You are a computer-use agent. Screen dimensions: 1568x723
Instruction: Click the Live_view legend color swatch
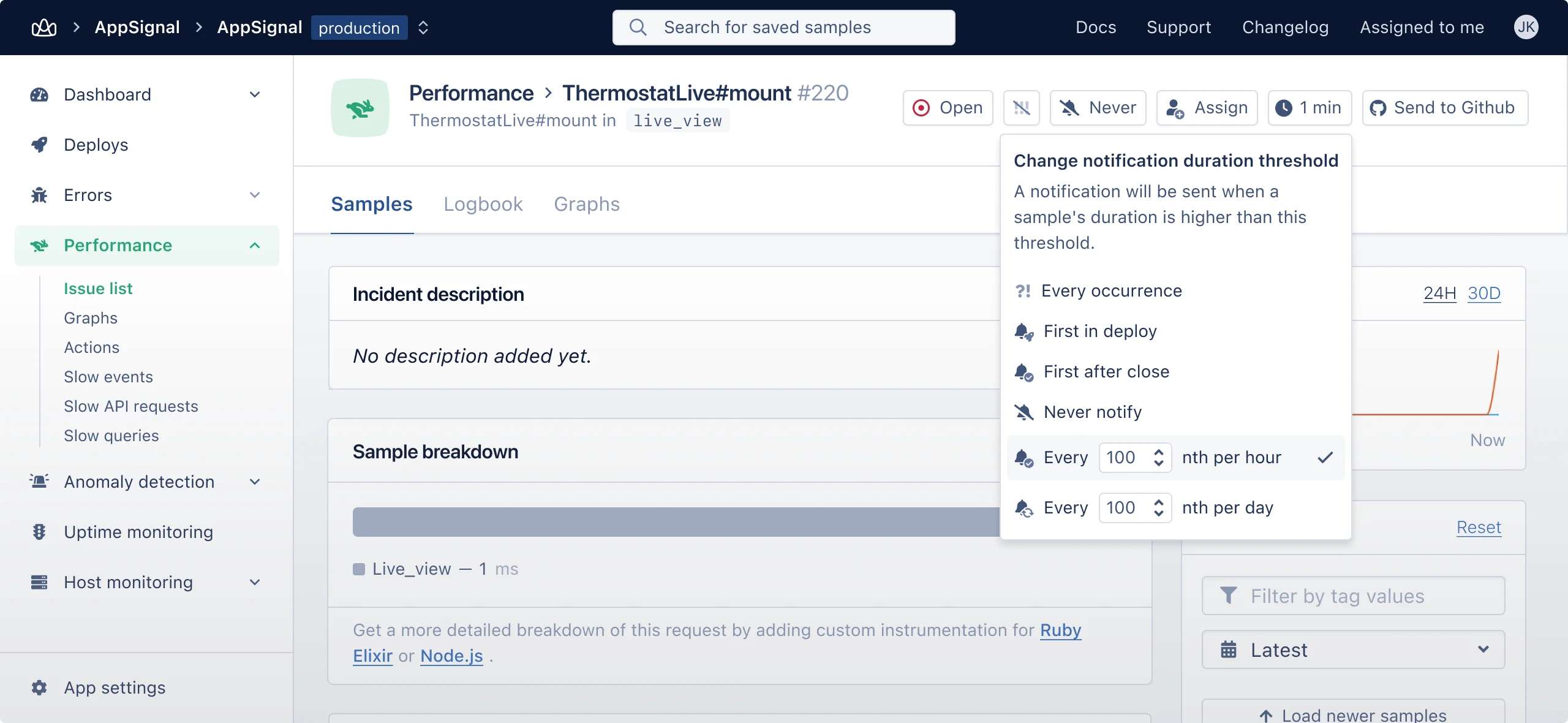coord(359,569)
